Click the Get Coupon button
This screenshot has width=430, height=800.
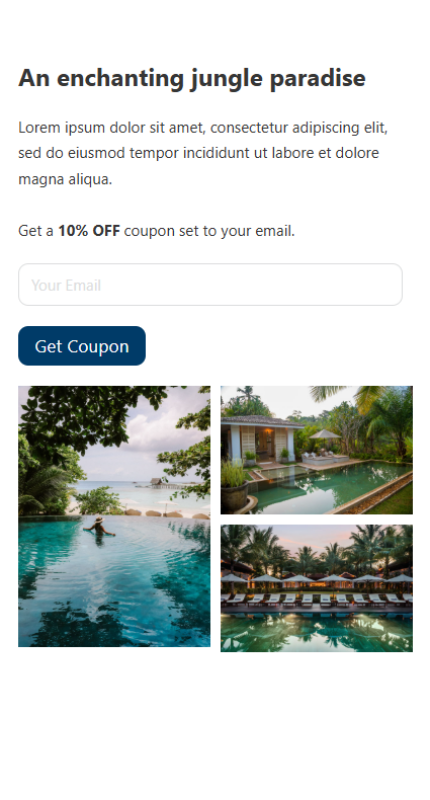[x=82, y=346]
